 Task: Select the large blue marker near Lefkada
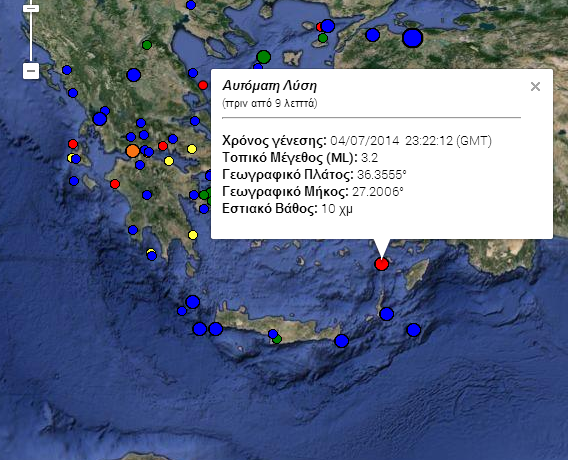100,118
